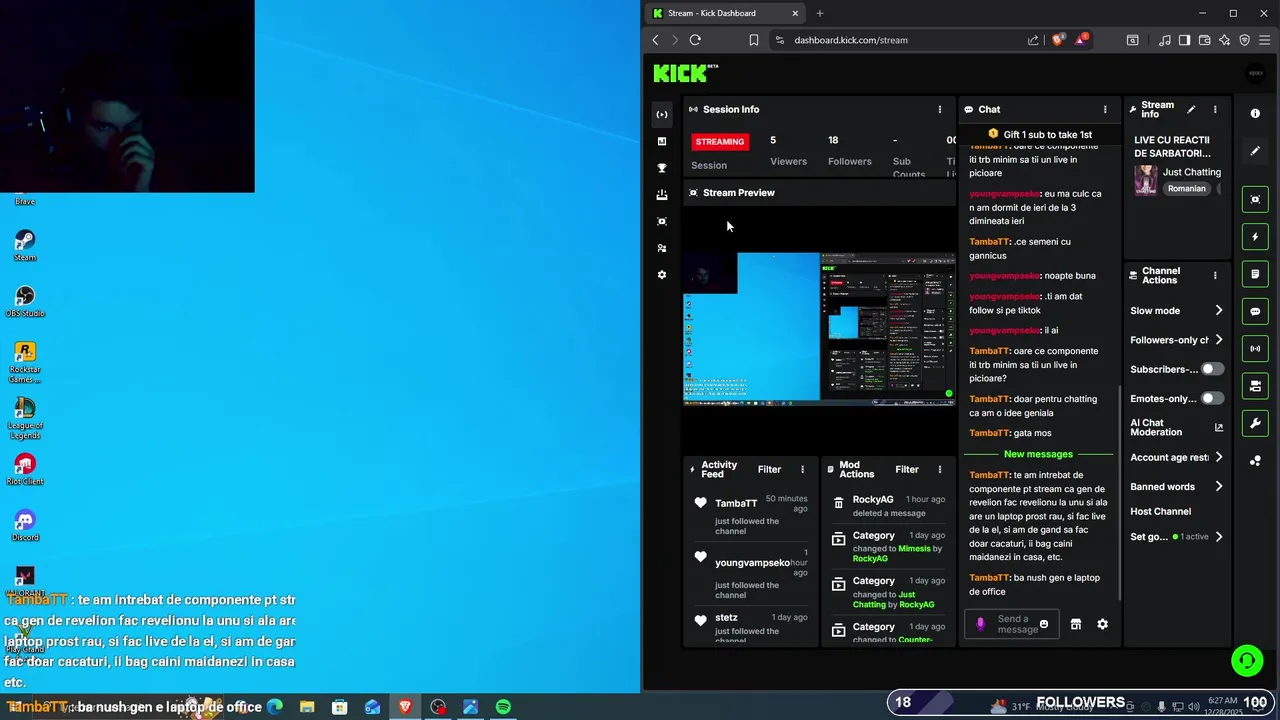Open the Stream info three-dot menu
Image resolution: width=1280 pixels, height=720 pixels.
pyautogui.click(x=1215, y=109)
